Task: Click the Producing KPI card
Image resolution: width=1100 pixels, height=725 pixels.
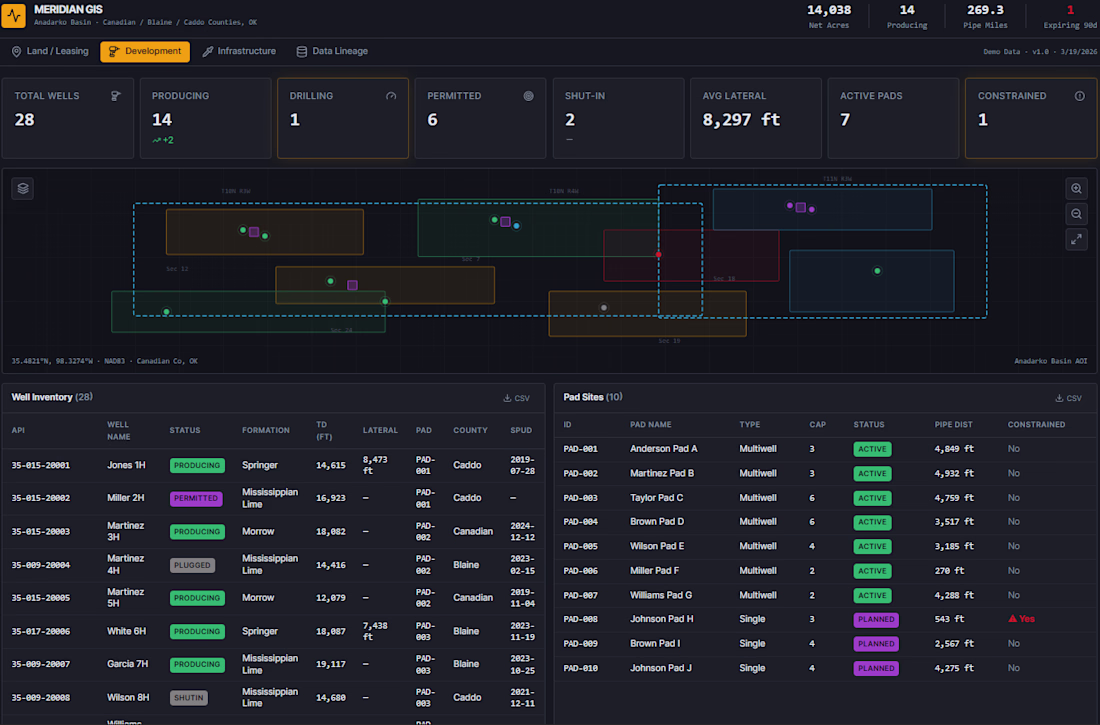Action: point(205,118)
